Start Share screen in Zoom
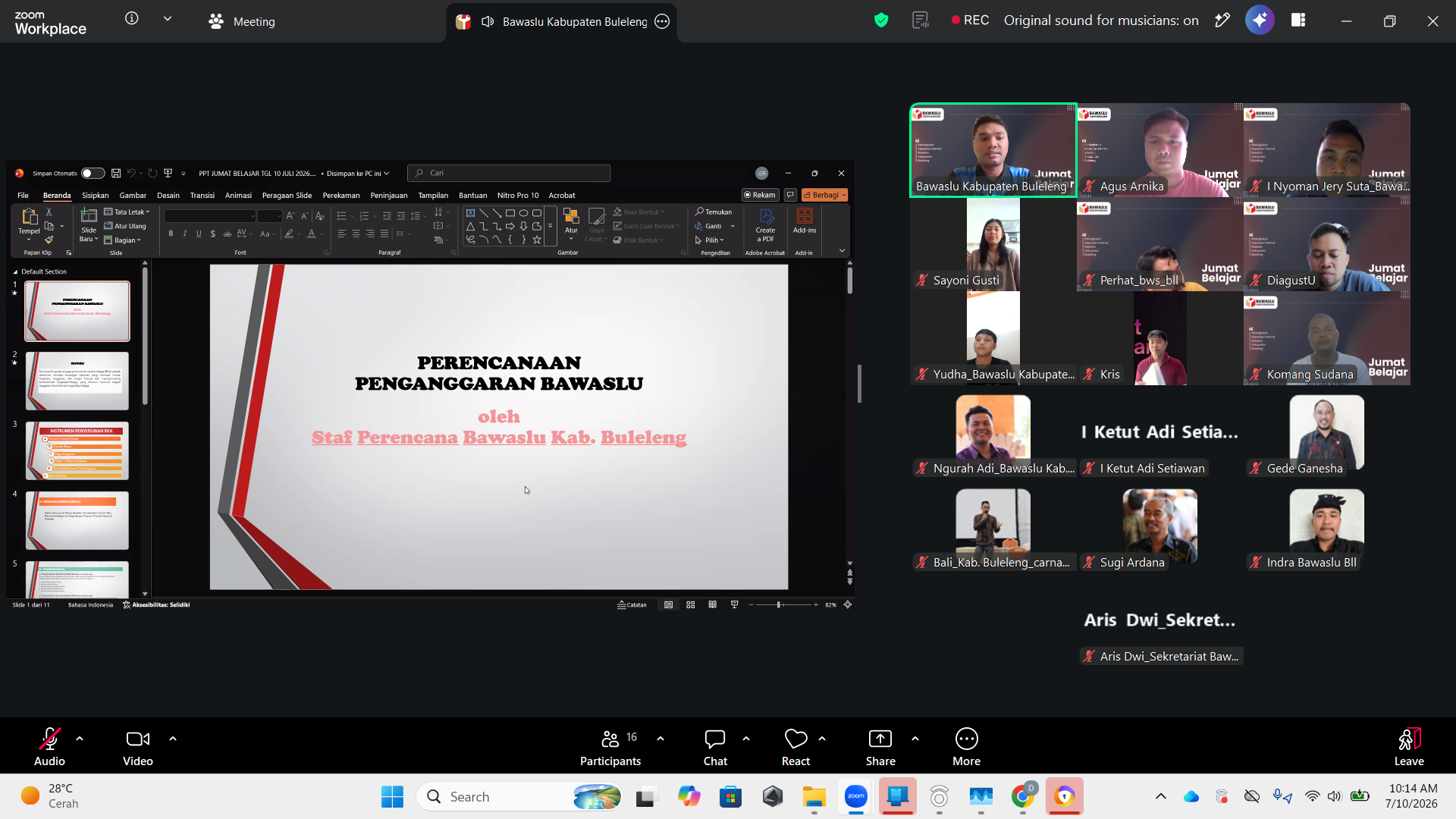The image size is (1456, 819). point(880,746)
